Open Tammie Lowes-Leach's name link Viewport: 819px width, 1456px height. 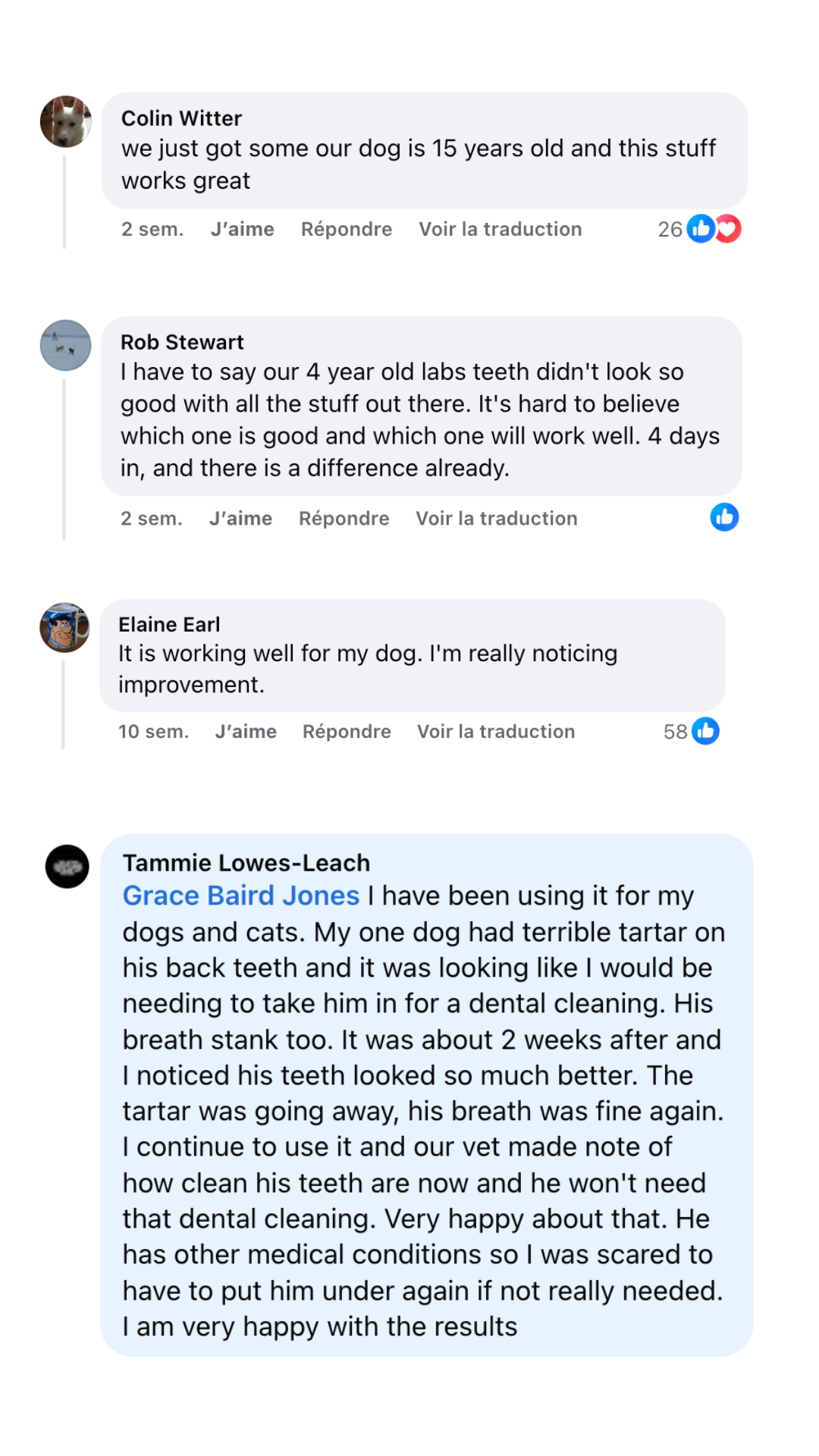pyautogui.click(x=246, y=863)
